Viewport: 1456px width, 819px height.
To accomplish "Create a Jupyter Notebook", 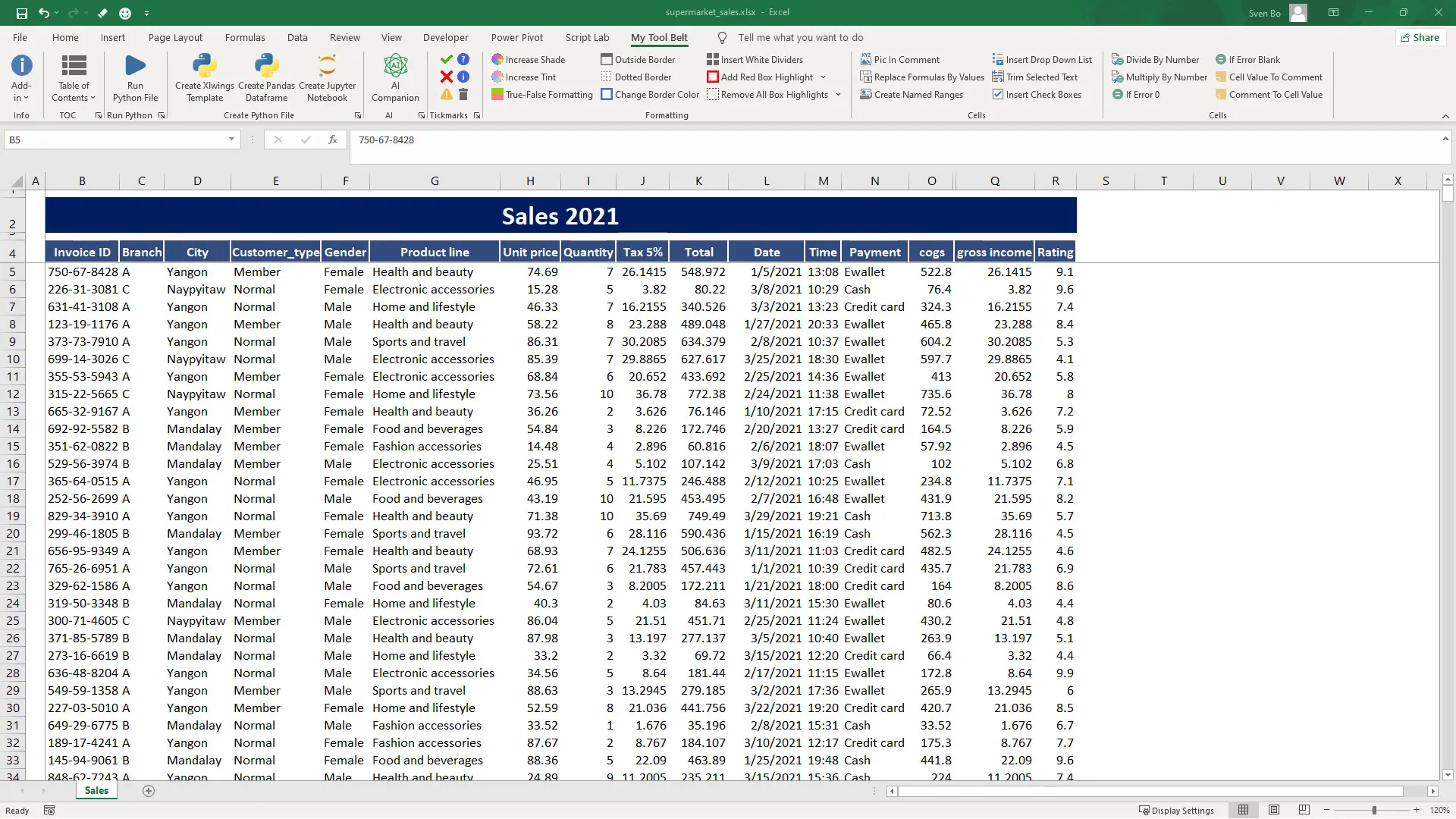I will 327,76.
